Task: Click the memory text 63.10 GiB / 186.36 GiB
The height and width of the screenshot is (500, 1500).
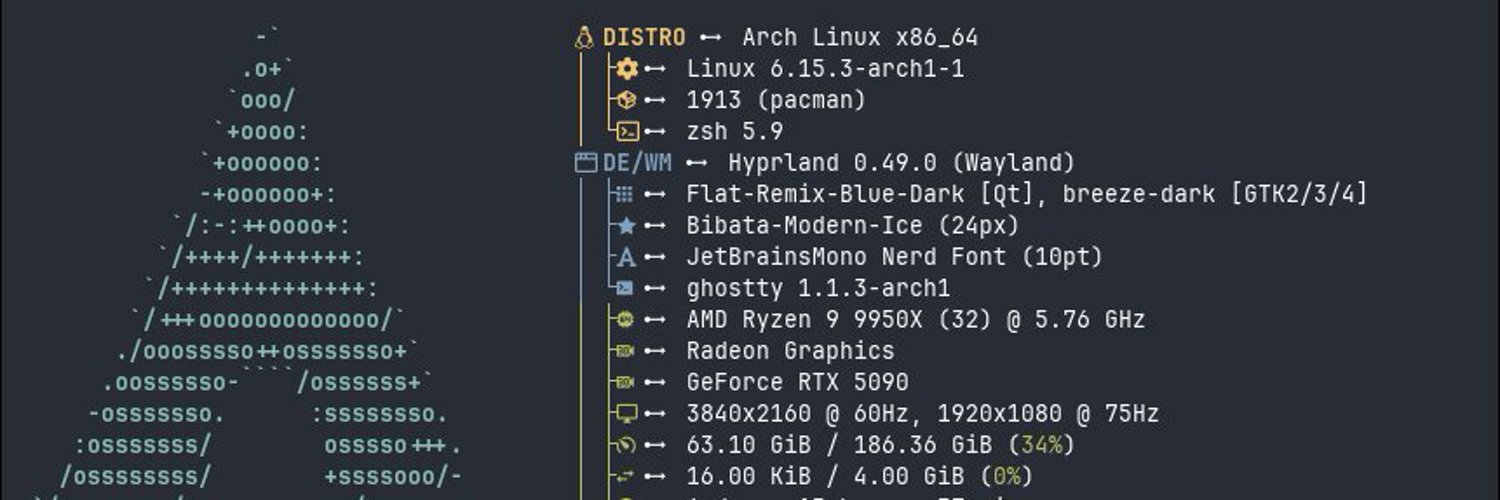Action: [x=839, y=444]
